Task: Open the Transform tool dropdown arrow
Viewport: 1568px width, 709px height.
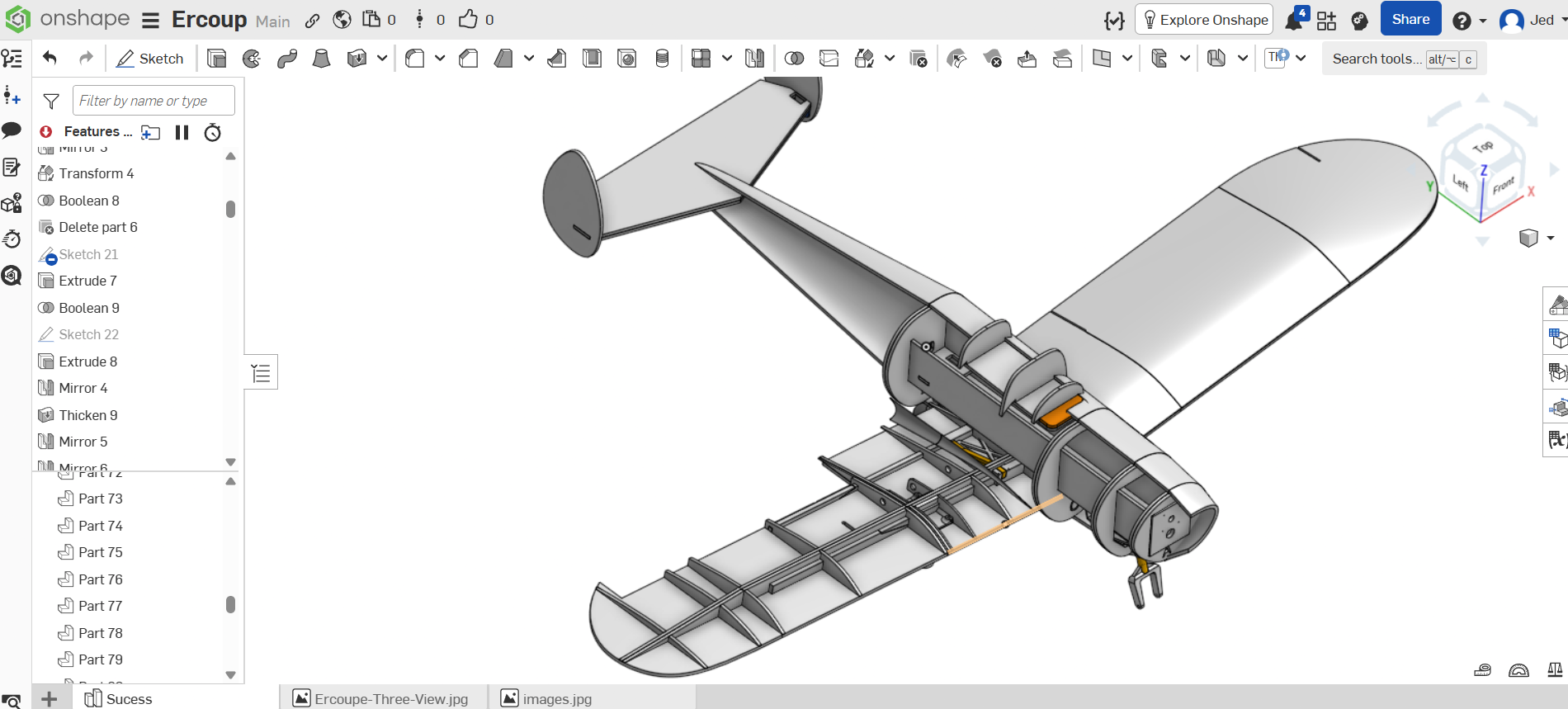Action: (x=890, y=59)
